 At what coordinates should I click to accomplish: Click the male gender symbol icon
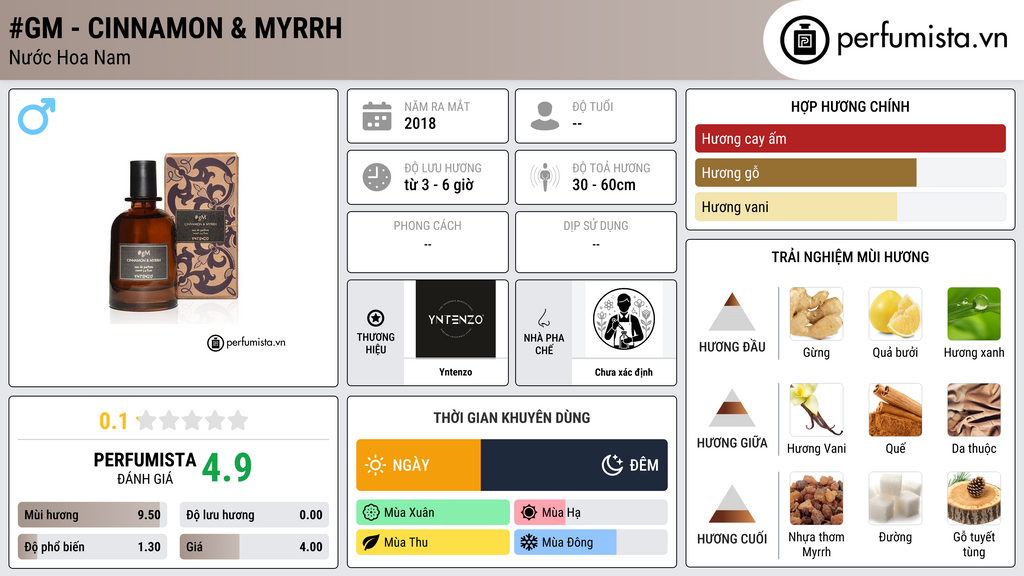click(x=37, y=116)
